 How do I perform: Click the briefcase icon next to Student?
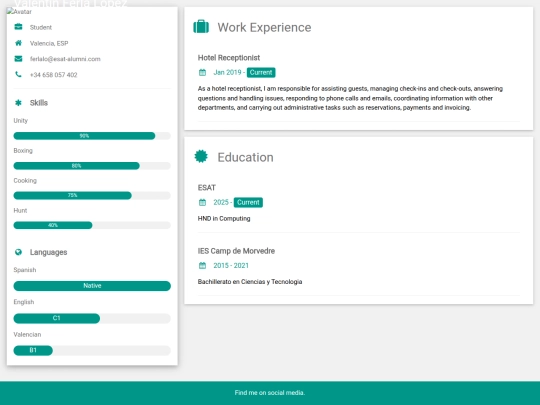coord(18,27)
